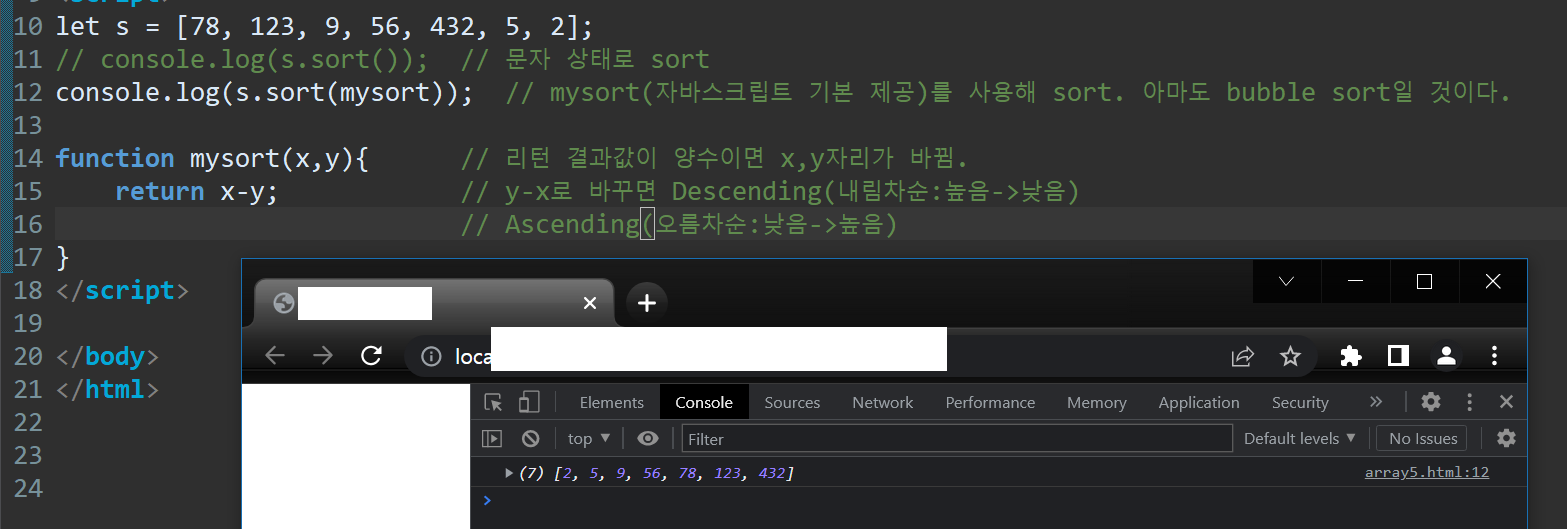Reload the page with the refresh icon

tap(372, 356)
